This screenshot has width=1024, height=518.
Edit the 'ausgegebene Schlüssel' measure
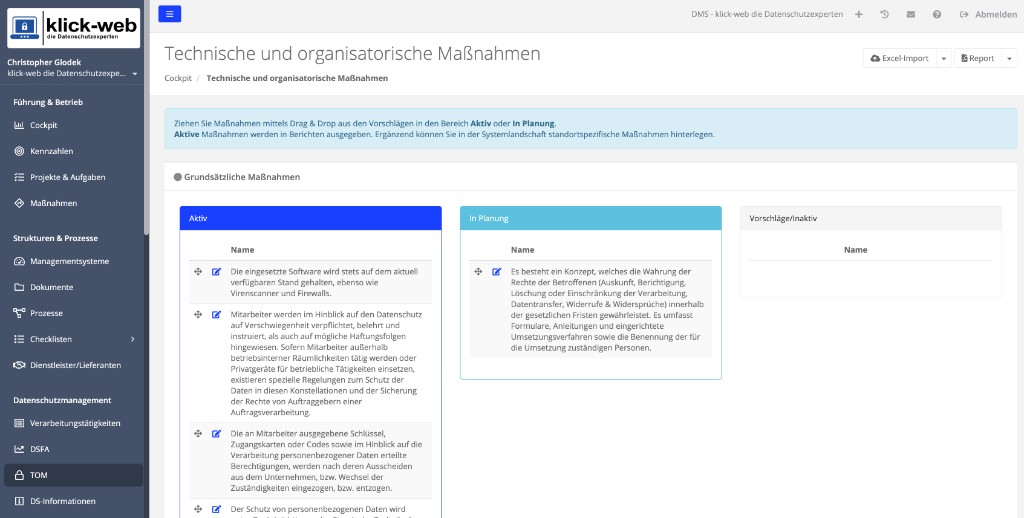[x=216, y=434]
